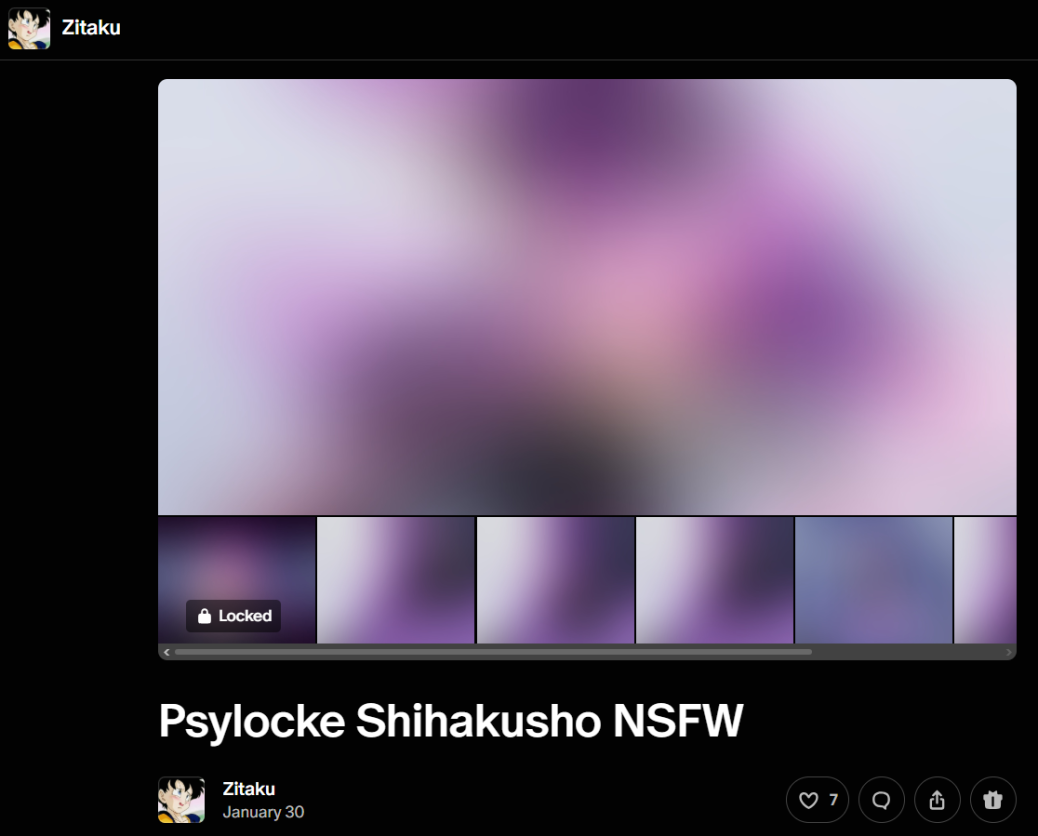Viewport: 1038px width, 836px height.
Task: Like the post with heart button
Action: pos(818,800)
